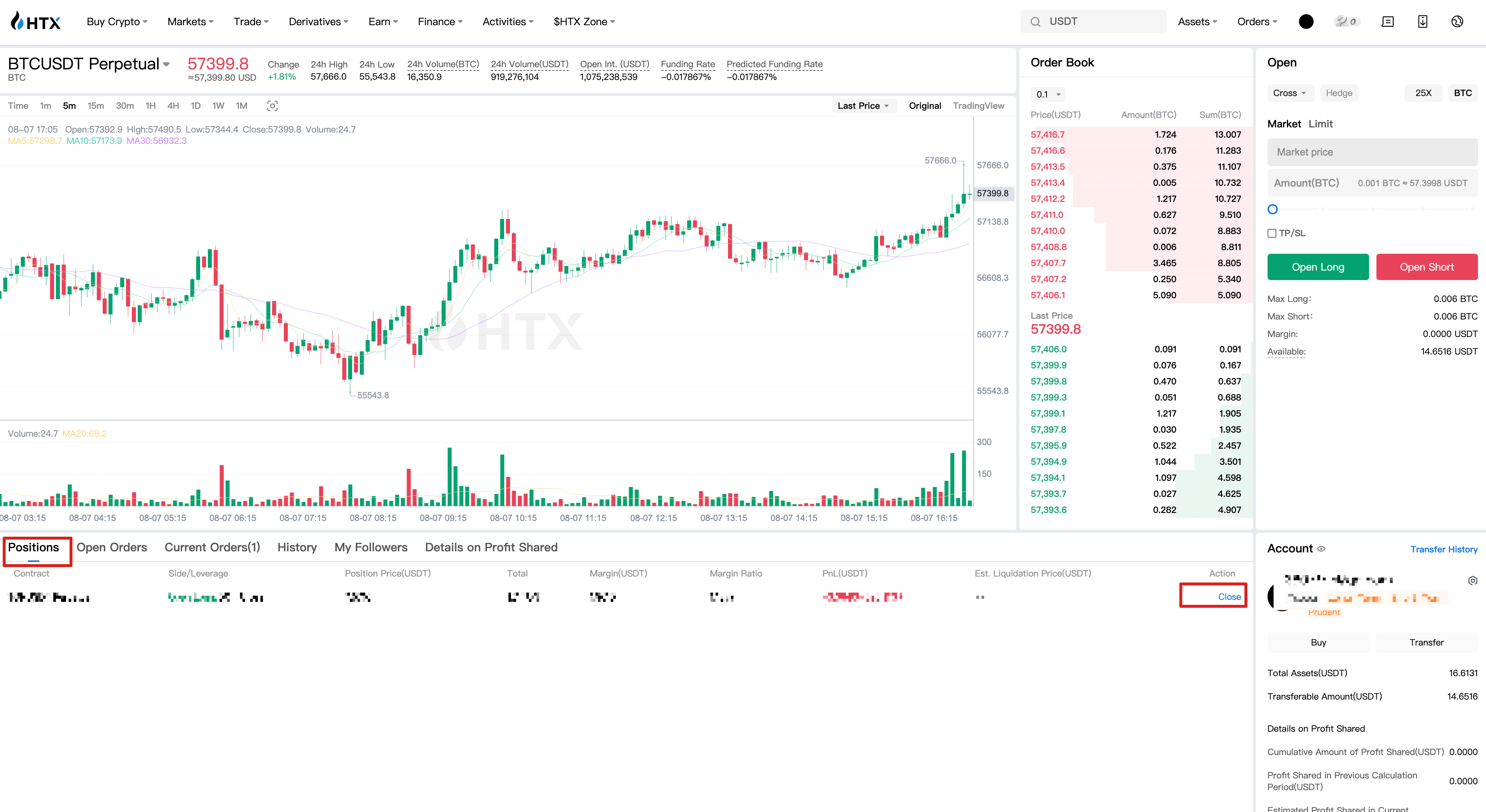Screen dimensions: 1486x812
Task: Click the amount percentage slider handle
Action: [1273, 209]
